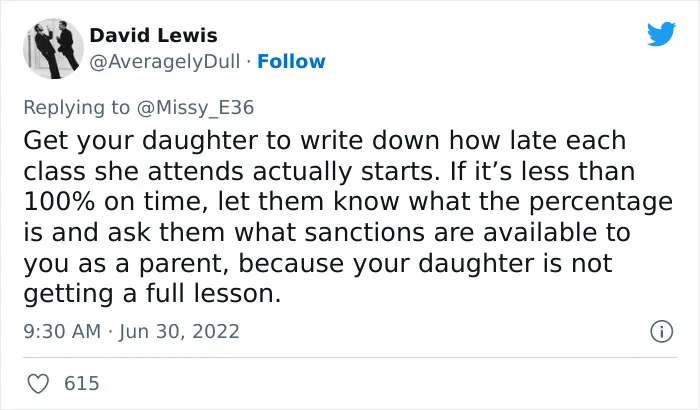This screenshot has width=700, height=410.
Task: Click the Jun 30, 2022 date
Action: tap(179, 331)
